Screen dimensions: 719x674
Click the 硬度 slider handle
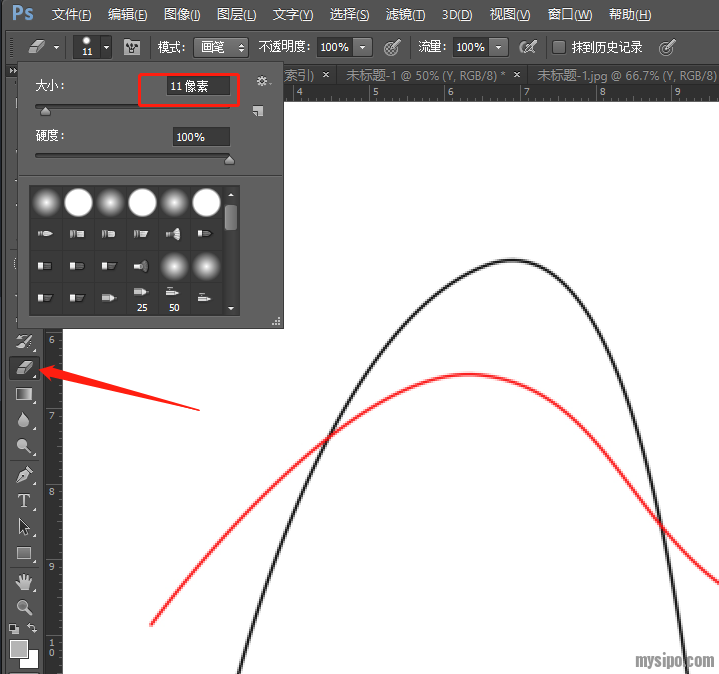pos(229,159)
